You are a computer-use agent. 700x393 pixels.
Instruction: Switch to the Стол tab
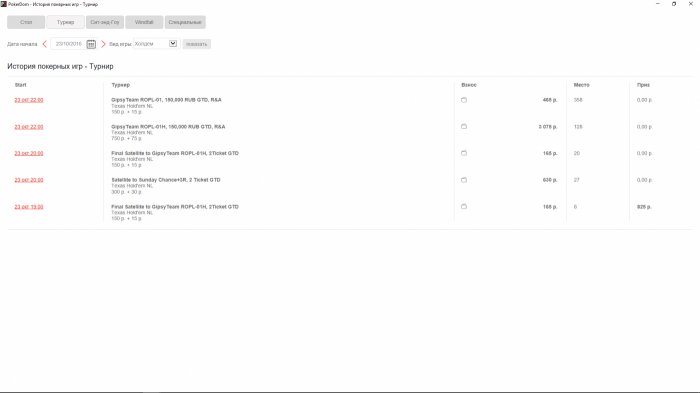click(26, 22)
